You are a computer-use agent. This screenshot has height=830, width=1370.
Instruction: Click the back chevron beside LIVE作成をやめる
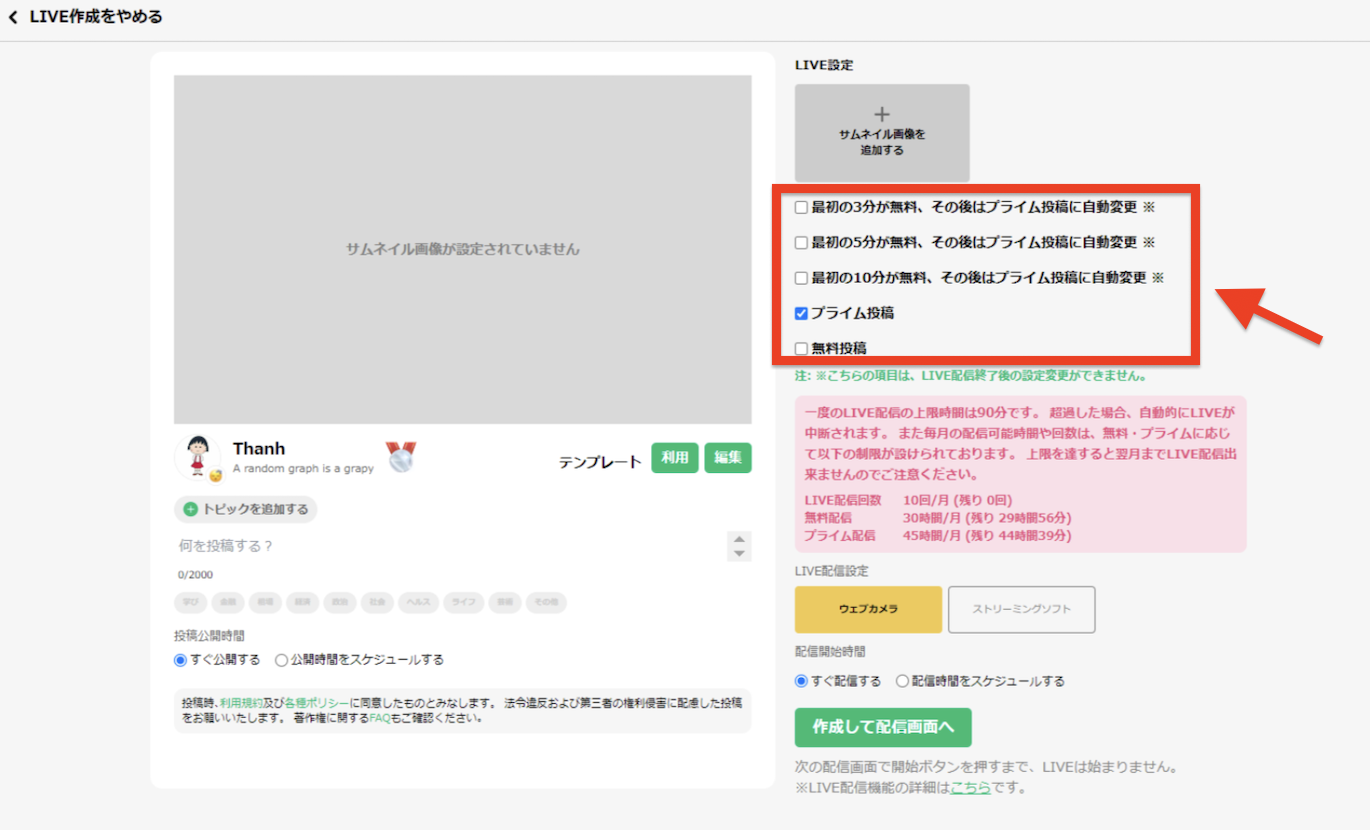coord(13,17)
